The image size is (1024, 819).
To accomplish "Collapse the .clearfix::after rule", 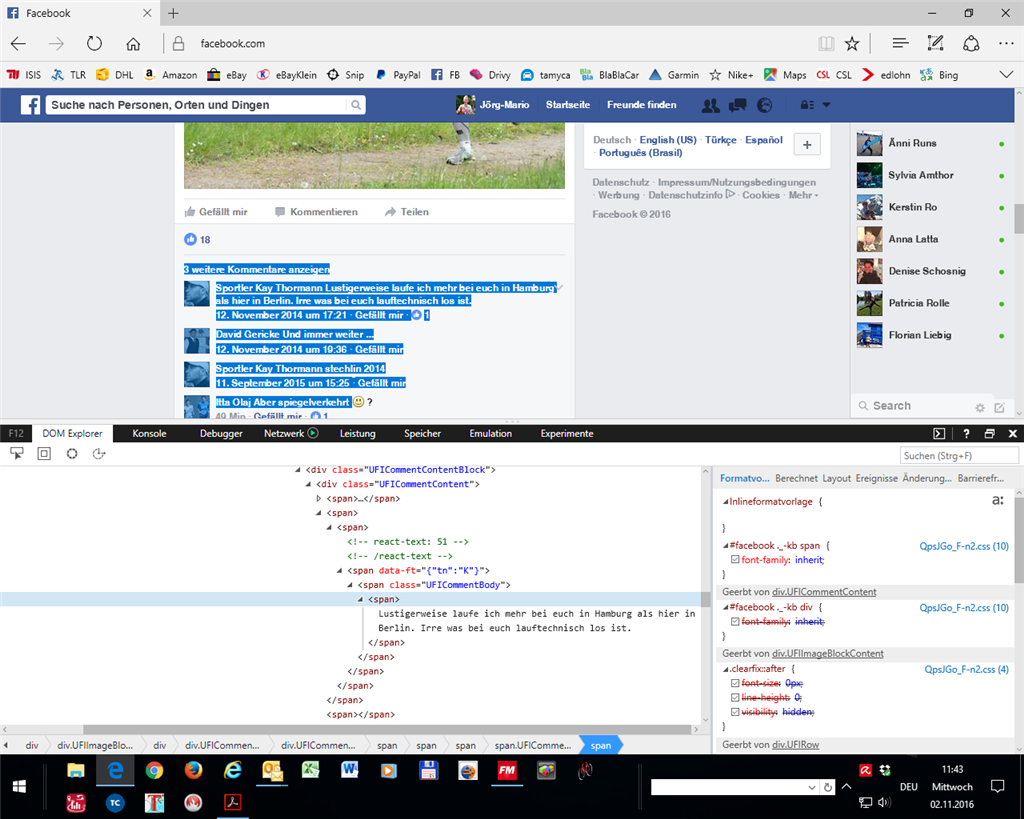I will pyautogui.click(x=726, y=669).
